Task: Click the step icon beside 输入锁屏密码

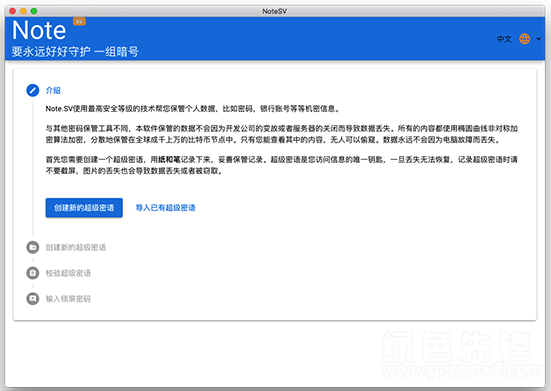Action: (x=33, y=299)
